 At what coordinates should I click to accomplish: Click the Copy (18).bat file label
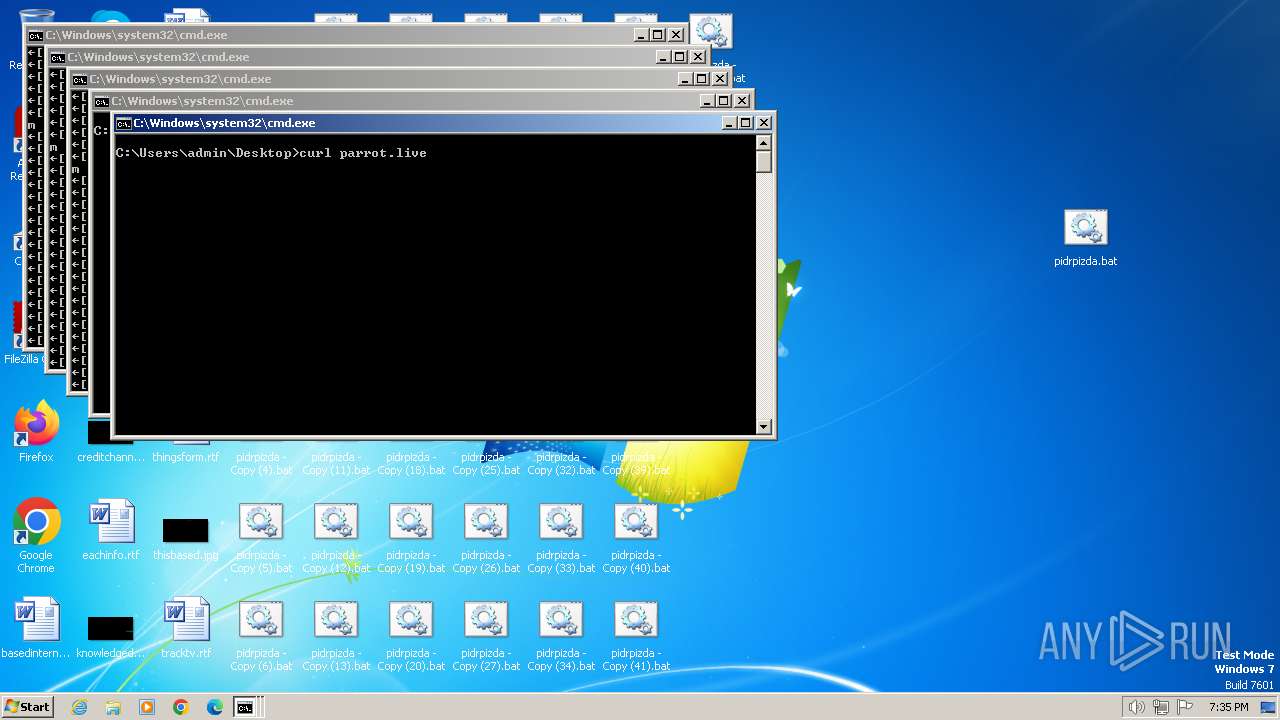click(x=411, y=464)
